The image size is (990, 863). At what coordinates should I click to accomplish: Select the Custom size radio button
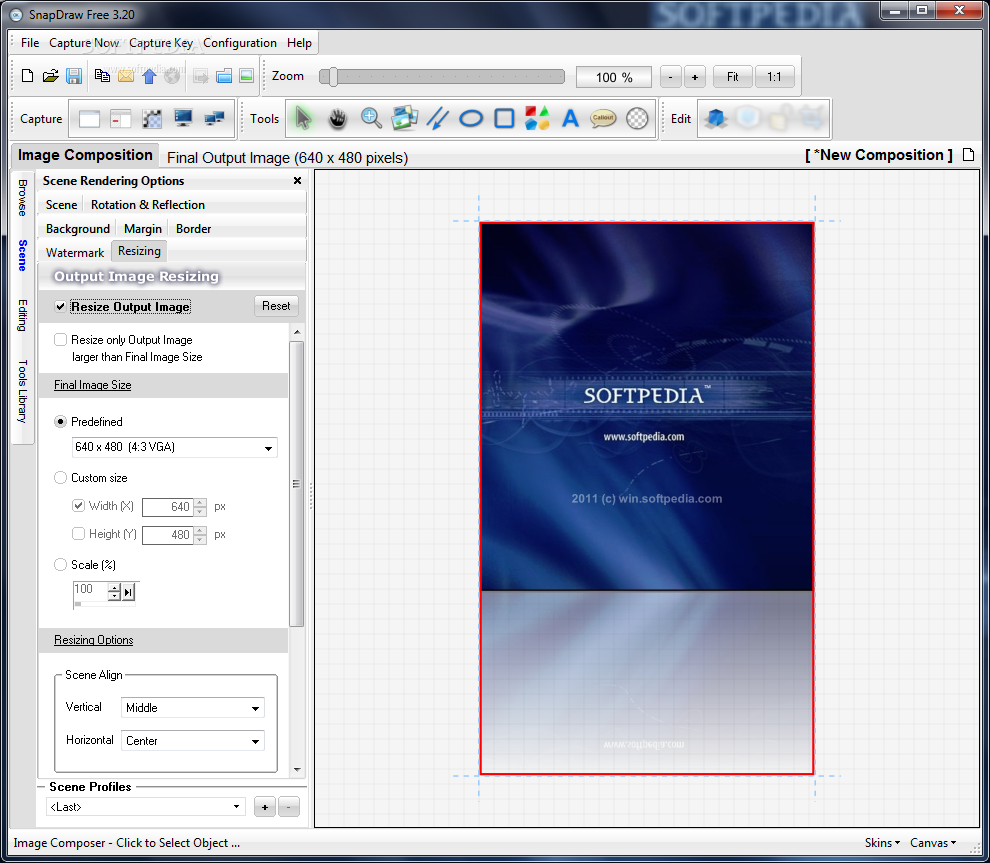61,478
